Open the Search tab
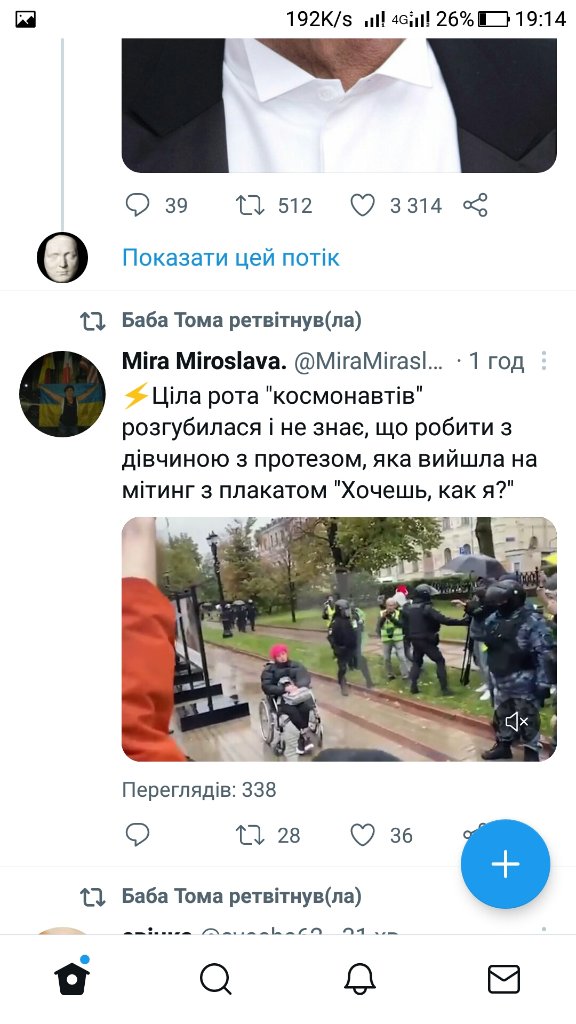Screen dimensions: 576x1024 pos(216,980)
